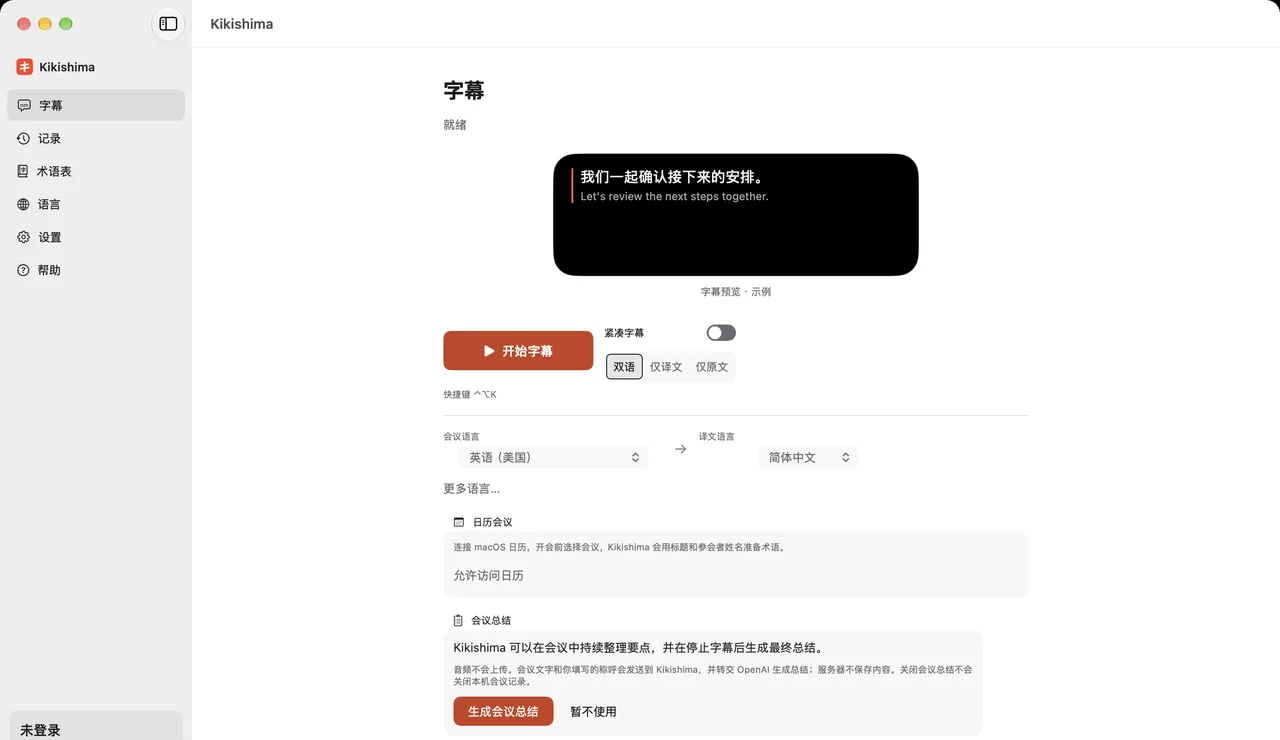Click the 字幕预览 · 示例 caption
The width and height of the screenshot is (1280, 740).
[x=736, y=292]
